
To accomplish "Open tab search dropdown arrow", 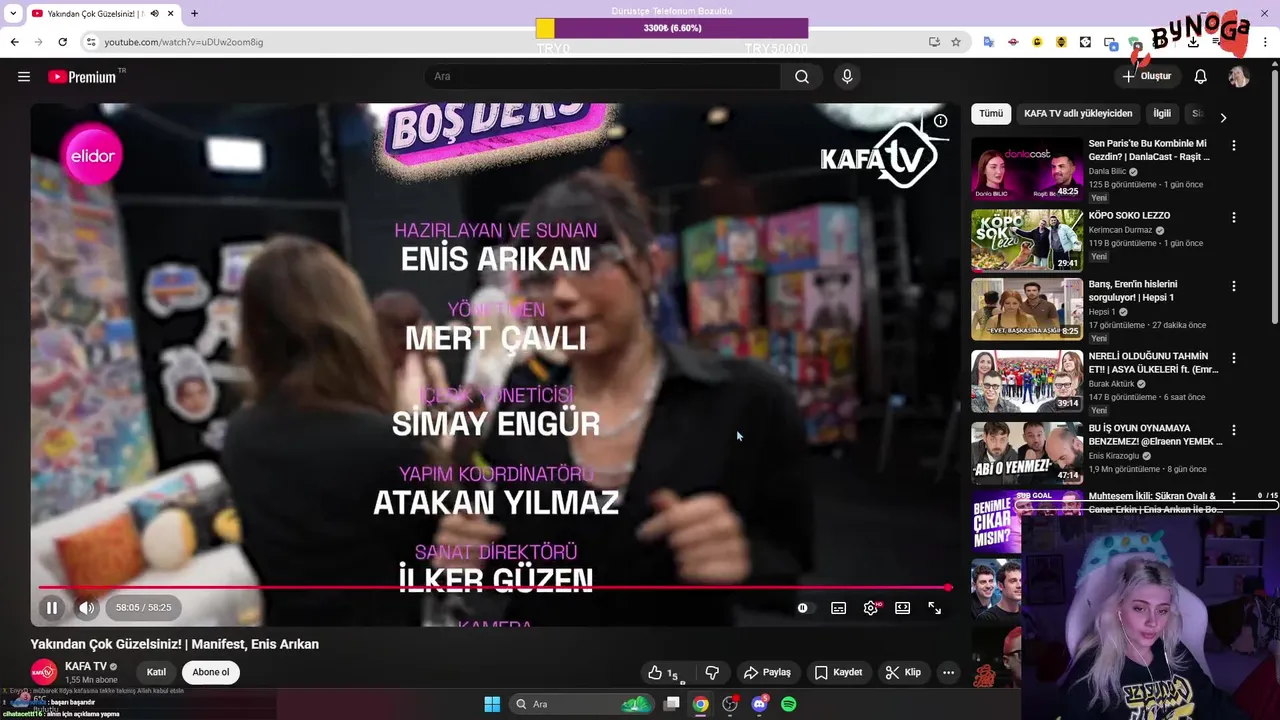I will pos(13,13).
